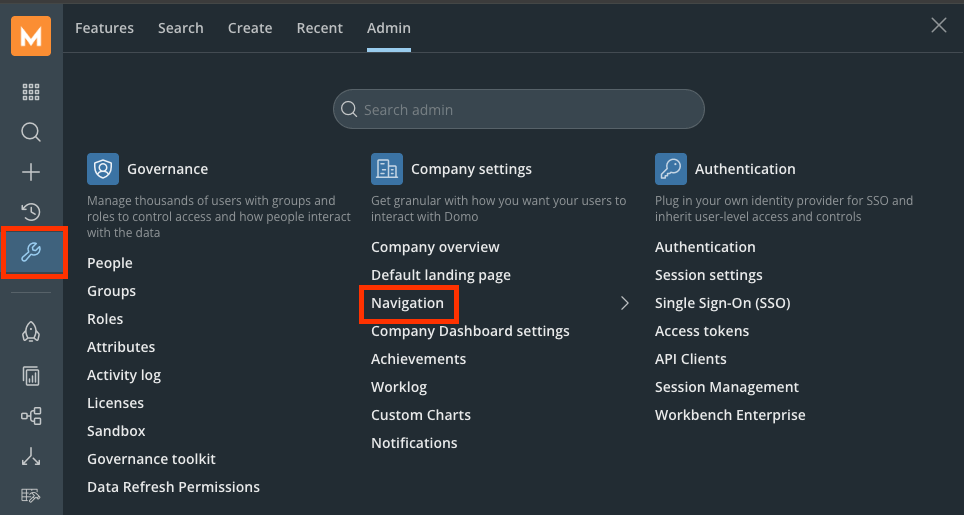This screenshot has height=515, width=964.
Task: Open the Sandbox link
Action: (x=116, y=431)
